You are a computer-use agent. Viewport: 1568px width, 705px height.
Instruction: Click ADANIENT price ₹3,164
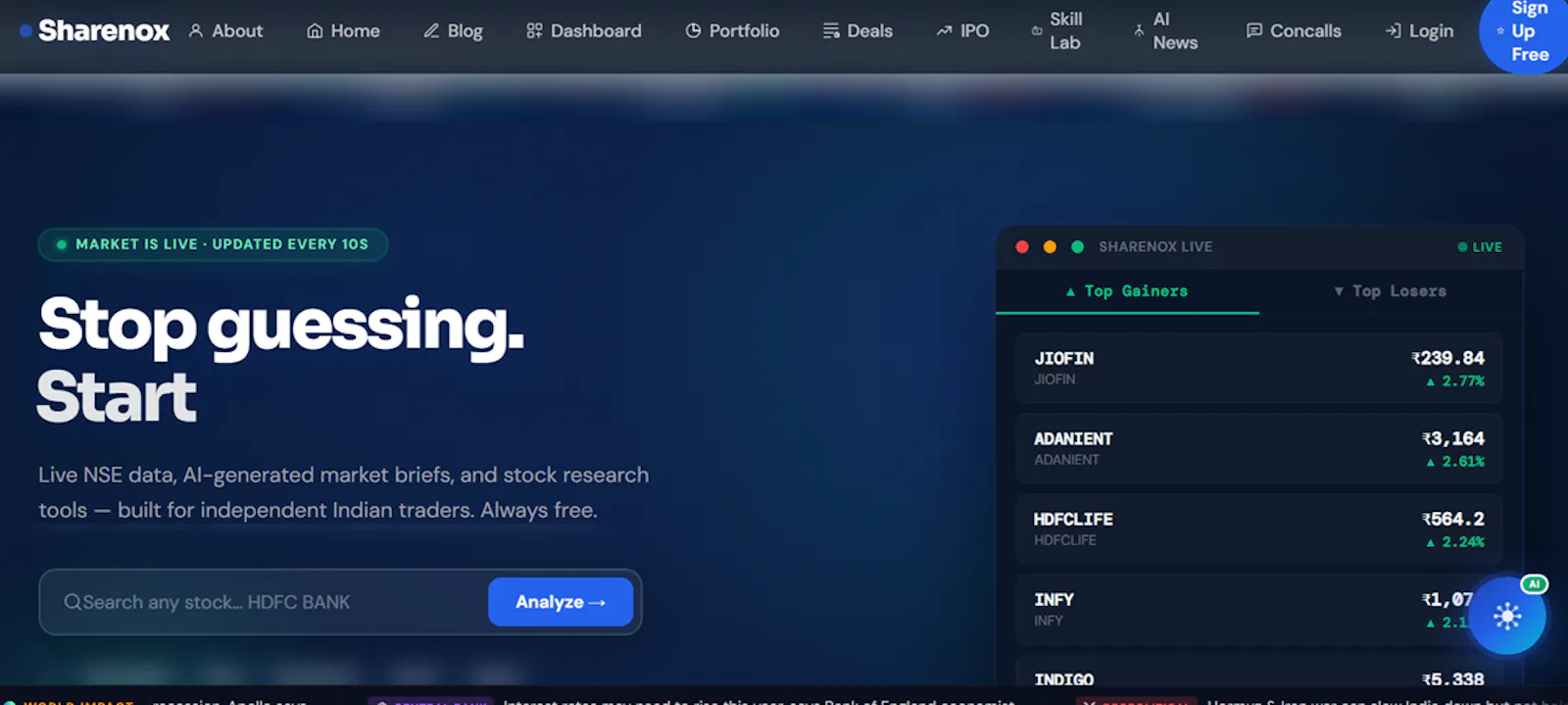pyautogui.click(x=1453, y=438)
